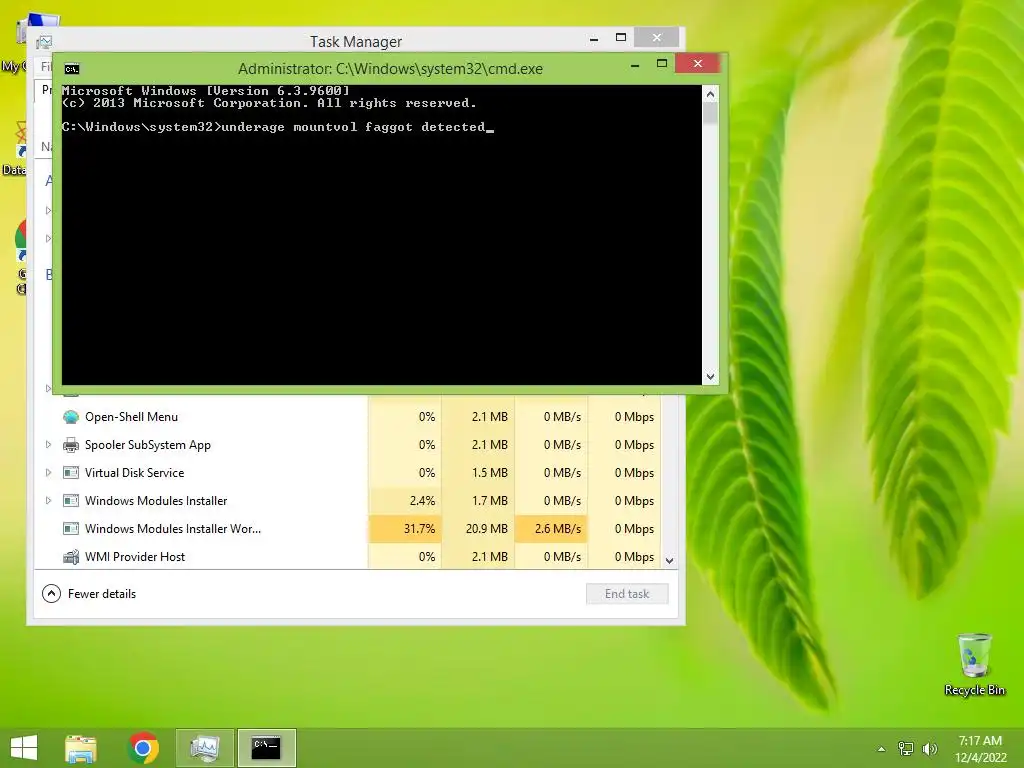Select the WMI Provider Host name
The width and height of the screenshot is (1024, 768).
click(x=135, y=557)
